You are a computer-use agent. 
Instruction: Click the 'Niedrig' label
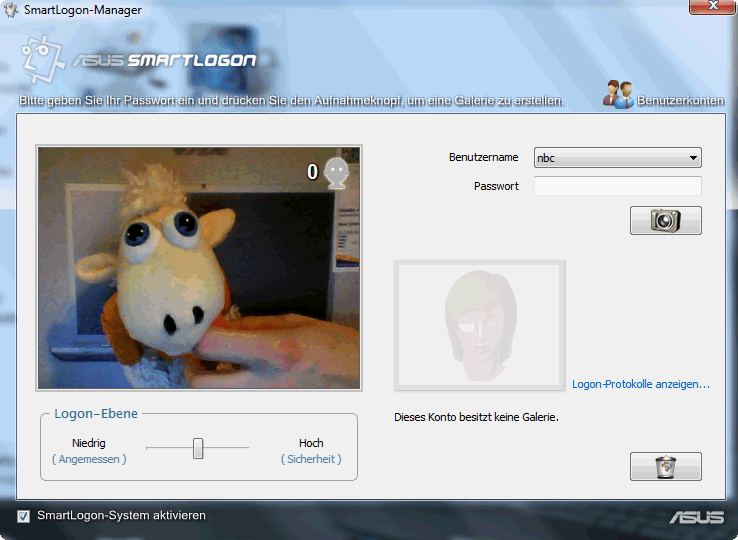coord(88,443)
